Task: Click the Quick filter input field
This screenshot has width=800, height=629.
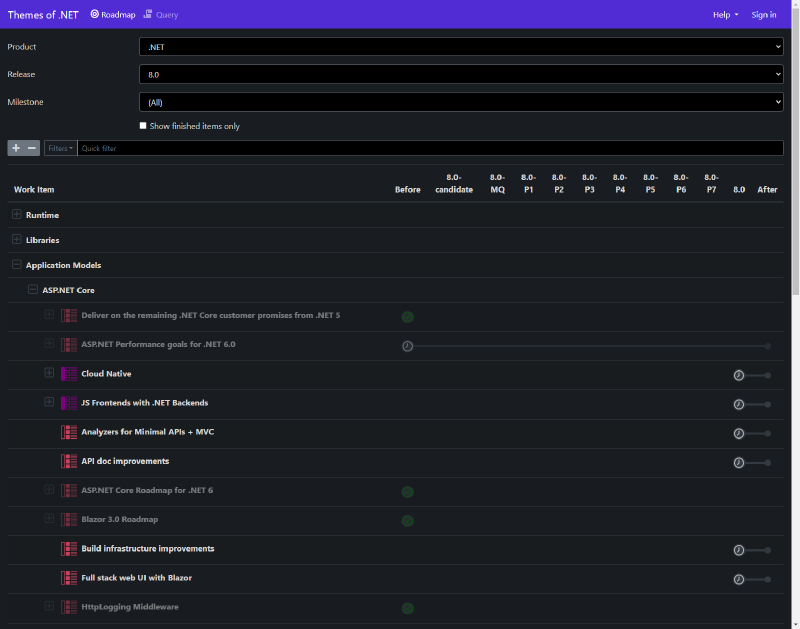Action: click(430, 148)
